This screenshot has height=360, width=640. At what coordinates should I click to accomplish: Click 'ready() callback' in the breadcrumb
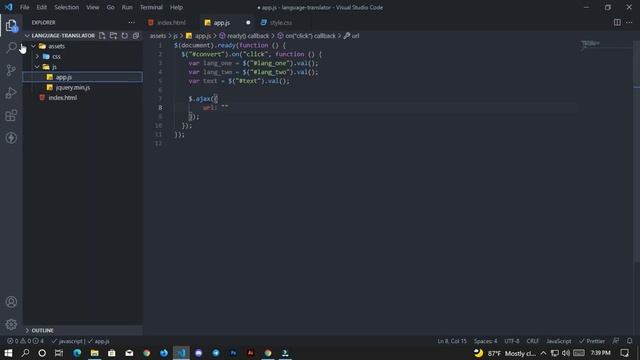click(x=248, y=36)
